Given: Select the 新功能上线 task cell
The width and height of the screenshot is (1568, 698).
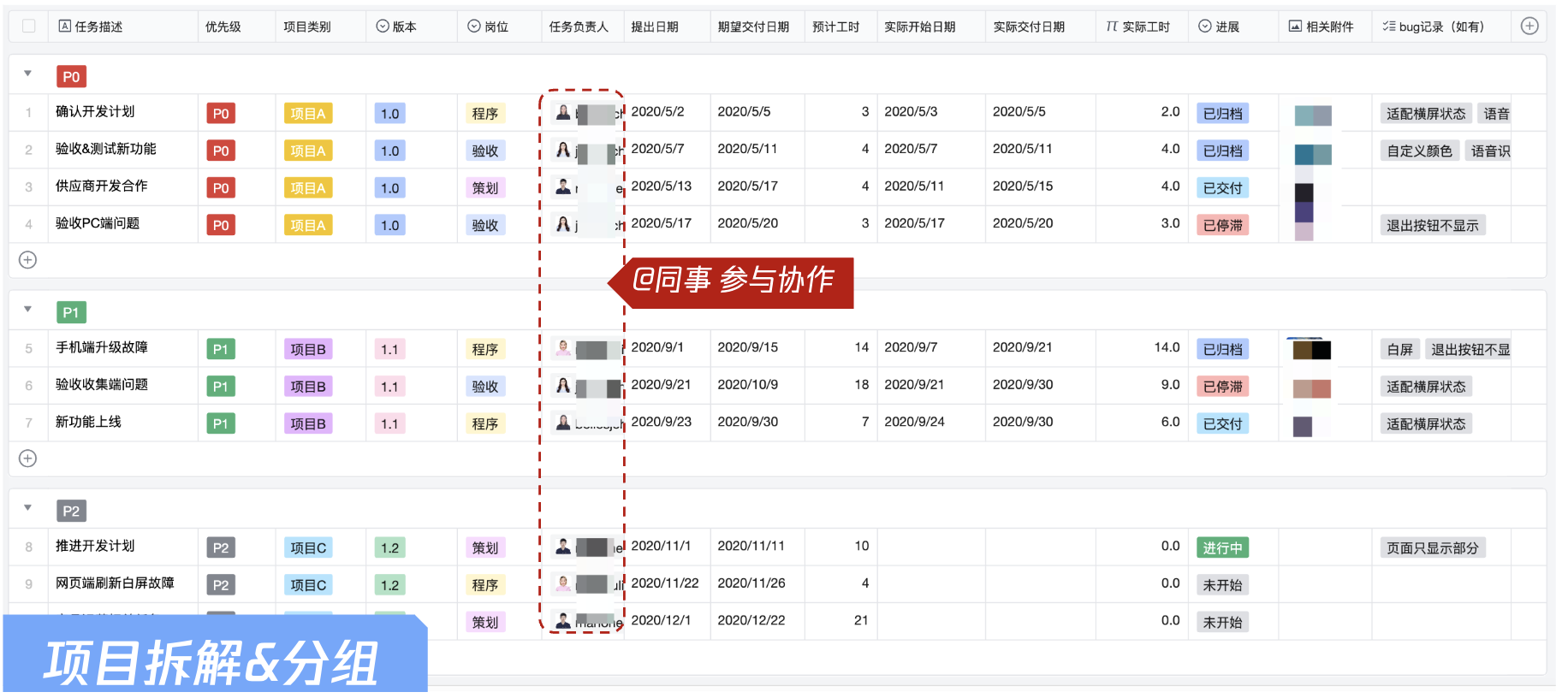Looking at the screenshot, I should click(122, 423).
